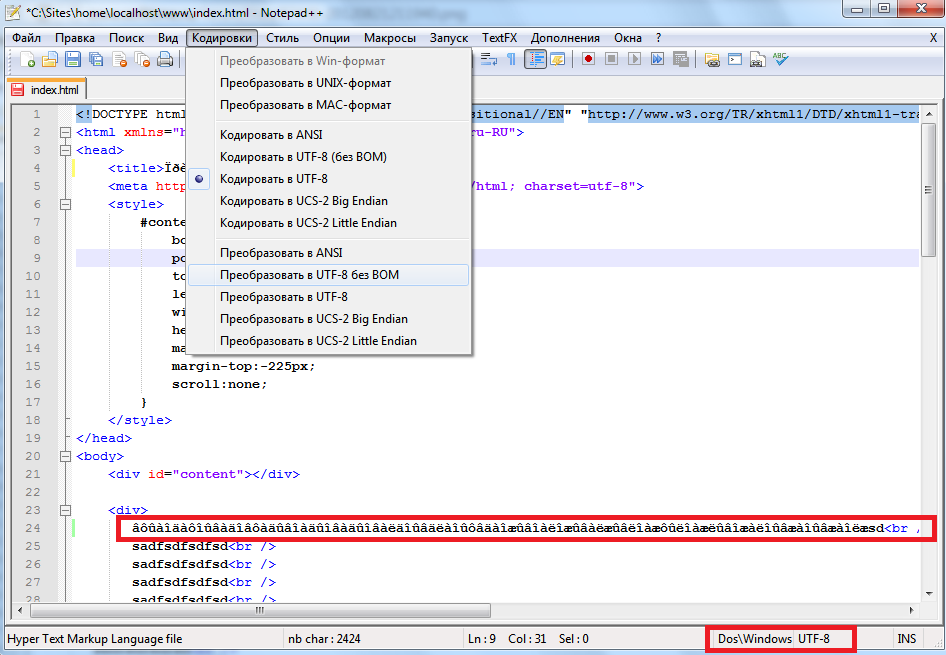This screenshot has height=655, width=946.
Task: Open the Окна menu
Action: (x=628, y=38)
